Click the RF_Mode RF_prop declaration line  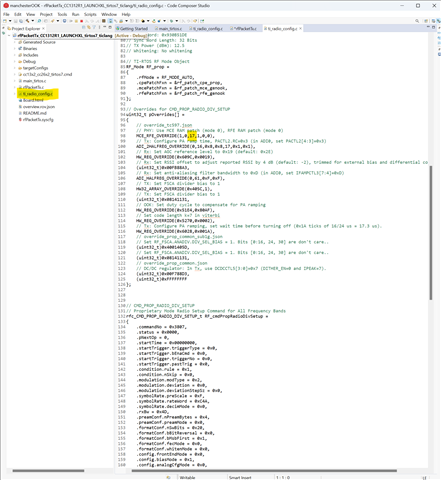(147, 67)
